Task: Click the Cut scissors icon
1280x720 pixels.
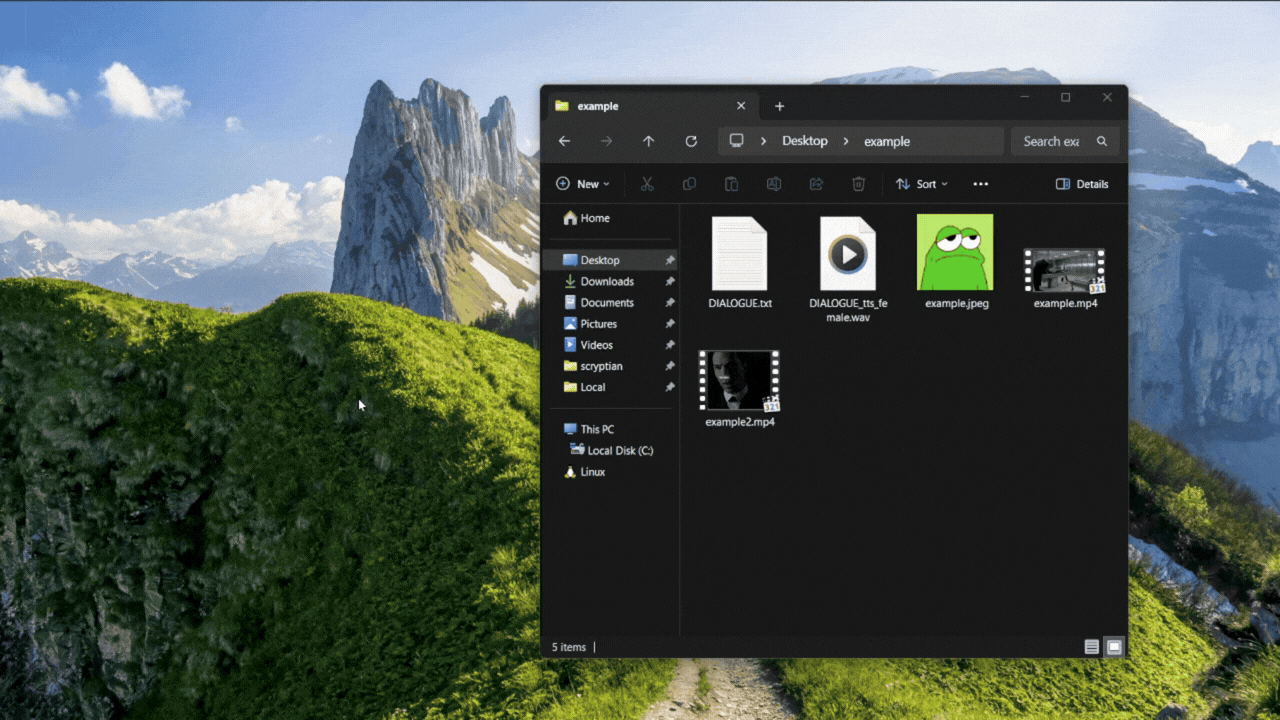Action: 647,184
